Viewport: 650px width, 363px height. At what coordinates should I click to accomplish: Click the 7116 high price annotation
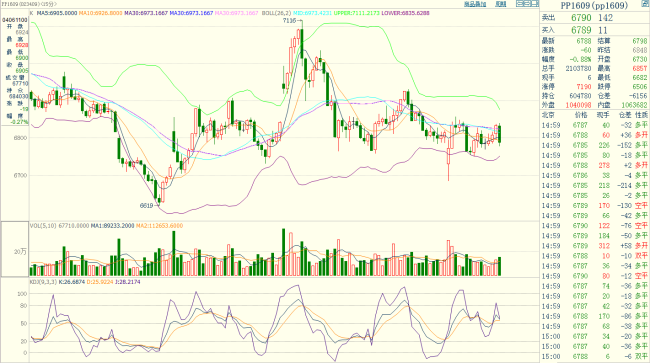point(289,20)
